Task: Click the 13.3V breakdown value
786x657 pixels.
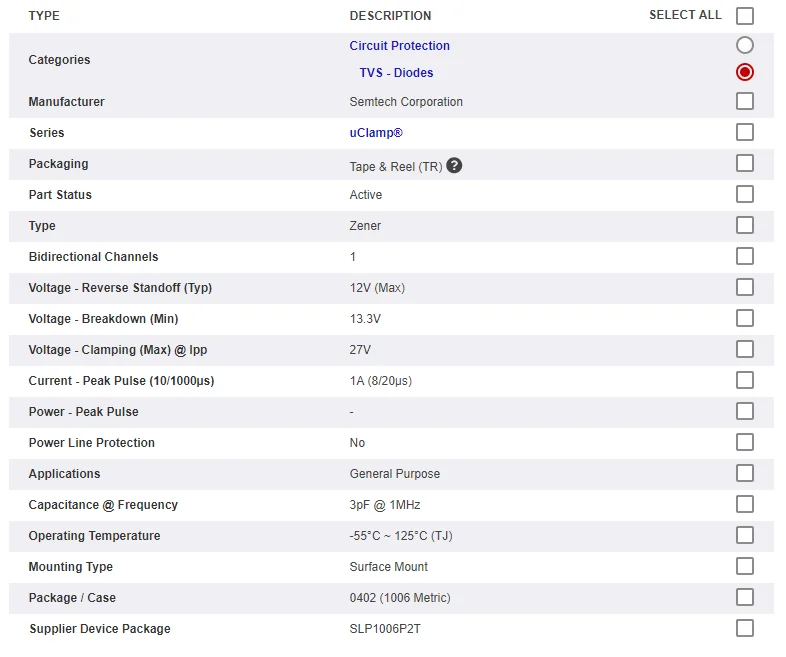Action: pyautogui.click(x=365, y=319)
